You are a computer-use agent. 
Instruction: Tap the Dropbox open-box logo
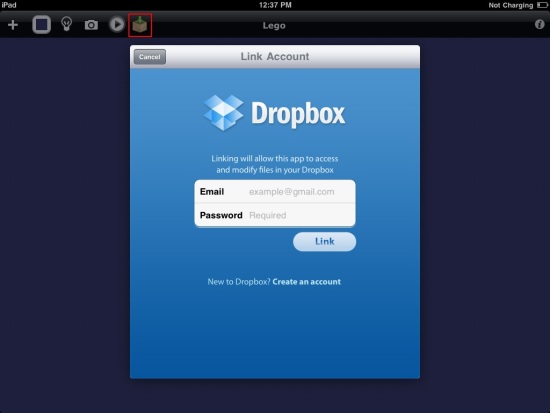223,113
